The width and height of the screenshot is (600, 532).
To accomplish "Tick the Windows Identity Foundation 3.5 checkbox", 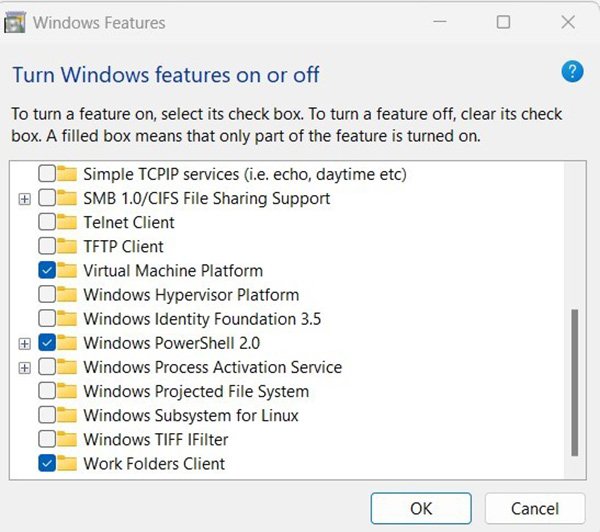I will click(x=47, y=319).
